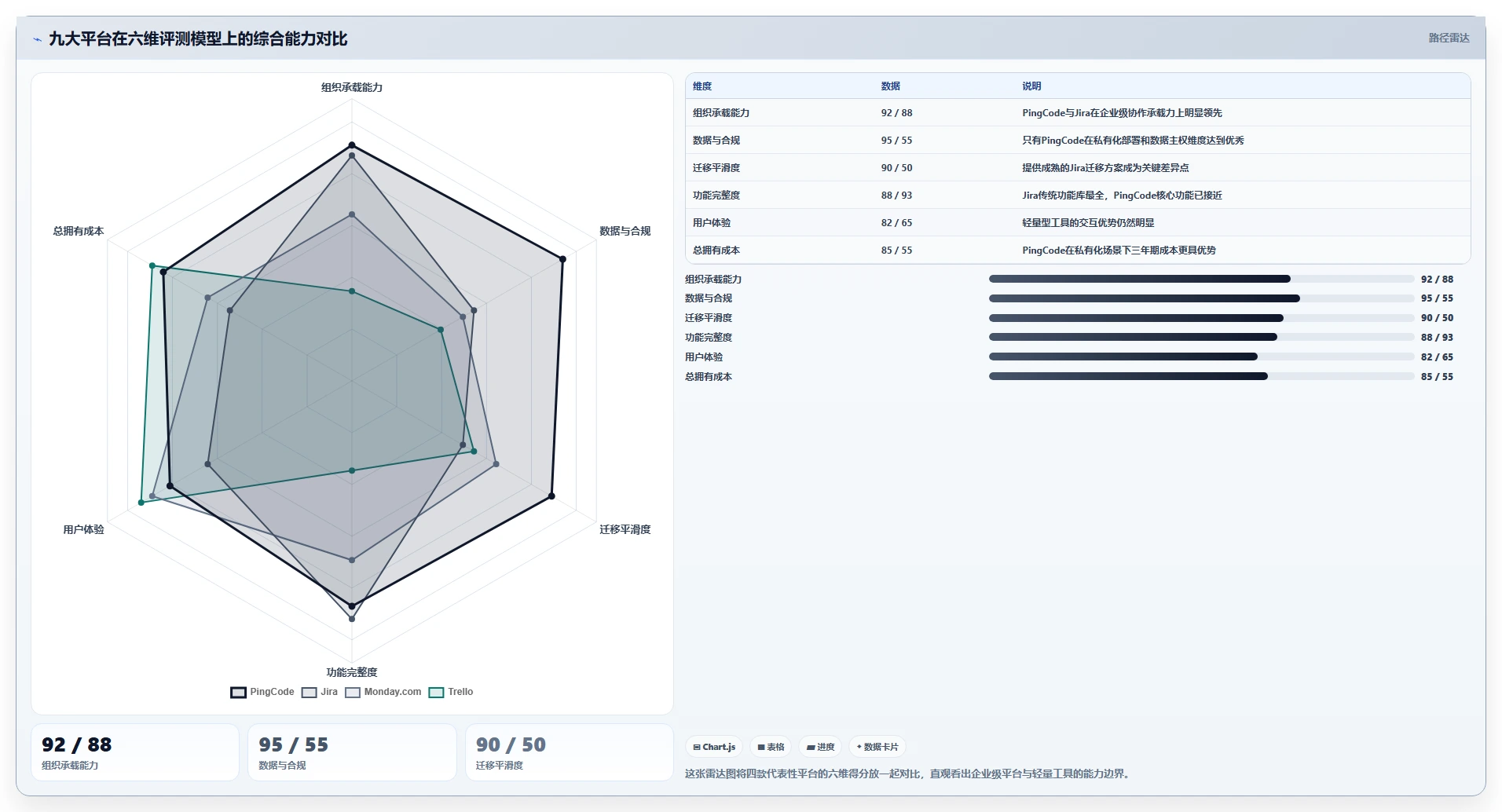Click table value 90 / 50
Image resolution: width=1502 pixels, height=812 pixels.
point(896,168)
